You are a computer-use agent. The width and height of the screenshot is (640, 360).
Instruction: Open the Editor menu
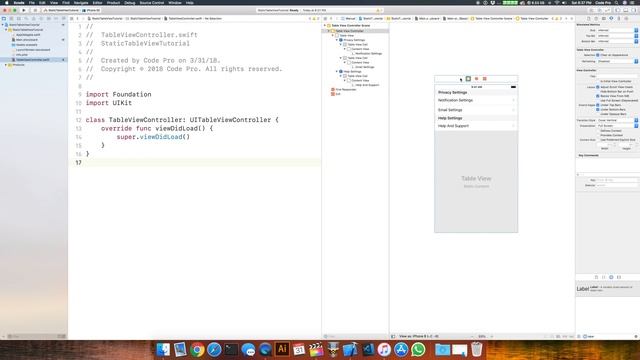[x=97, y=2]
